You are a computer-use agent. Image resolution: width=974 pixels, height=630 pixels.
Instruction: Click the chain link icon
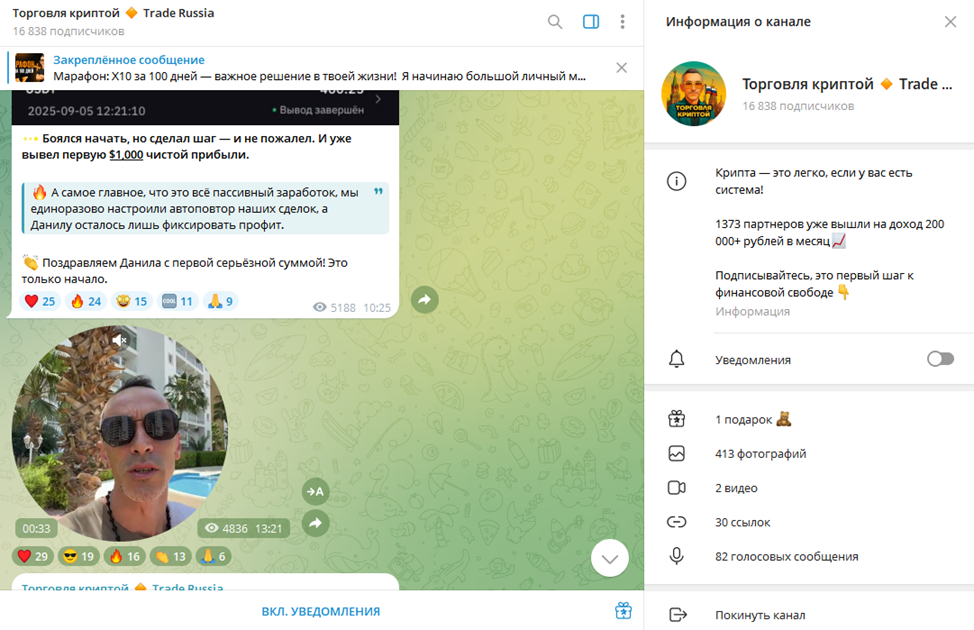(676, 522)
